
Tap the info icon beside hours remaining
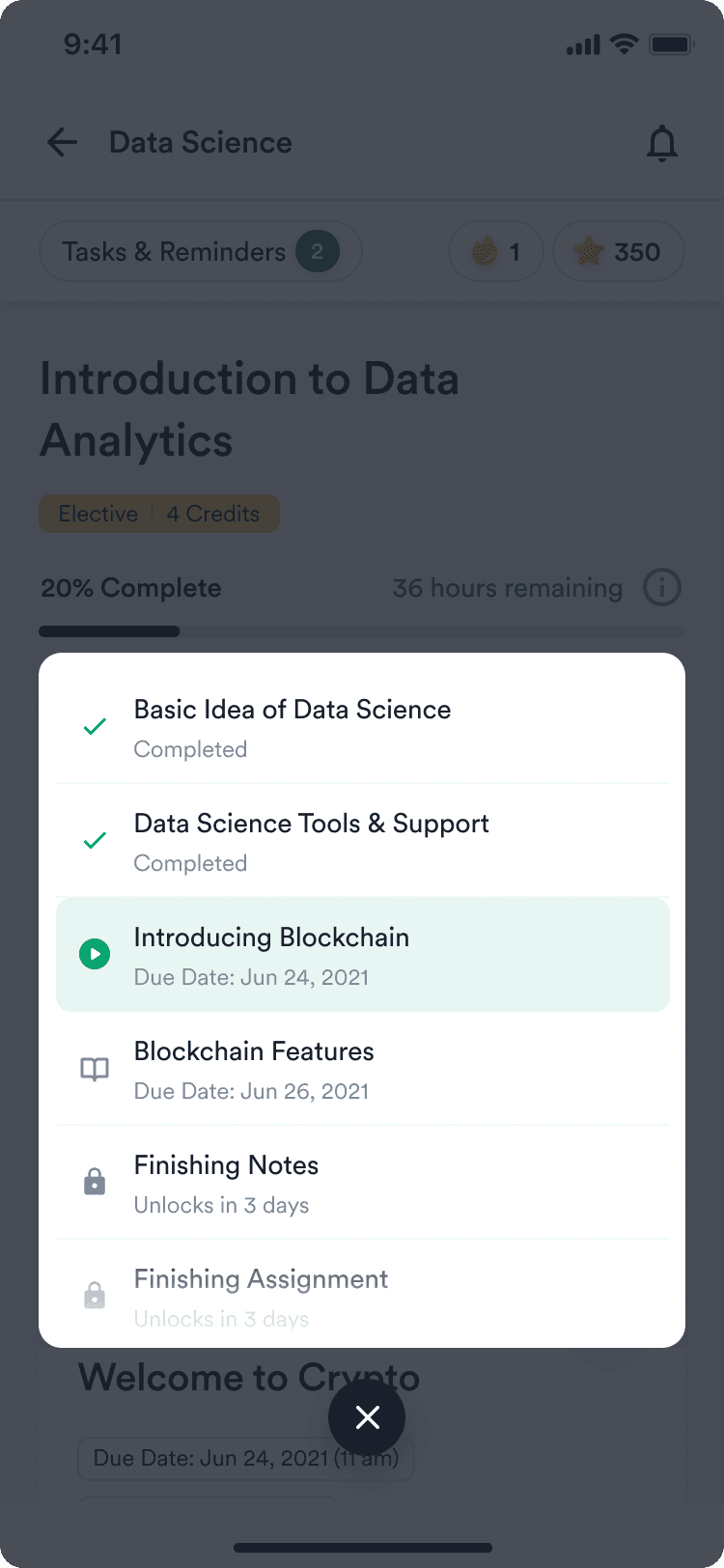[662, 587]
